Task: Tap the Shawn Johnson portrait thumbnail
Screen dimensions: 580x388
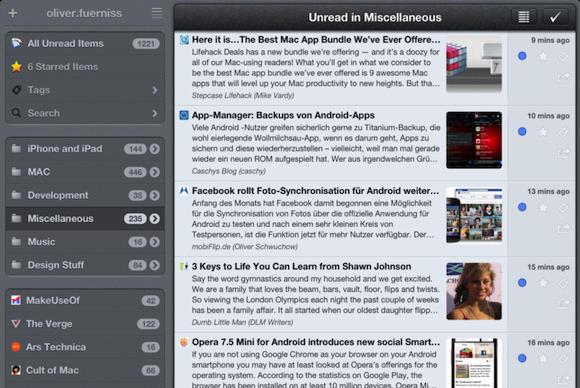Action: [474, 291]
